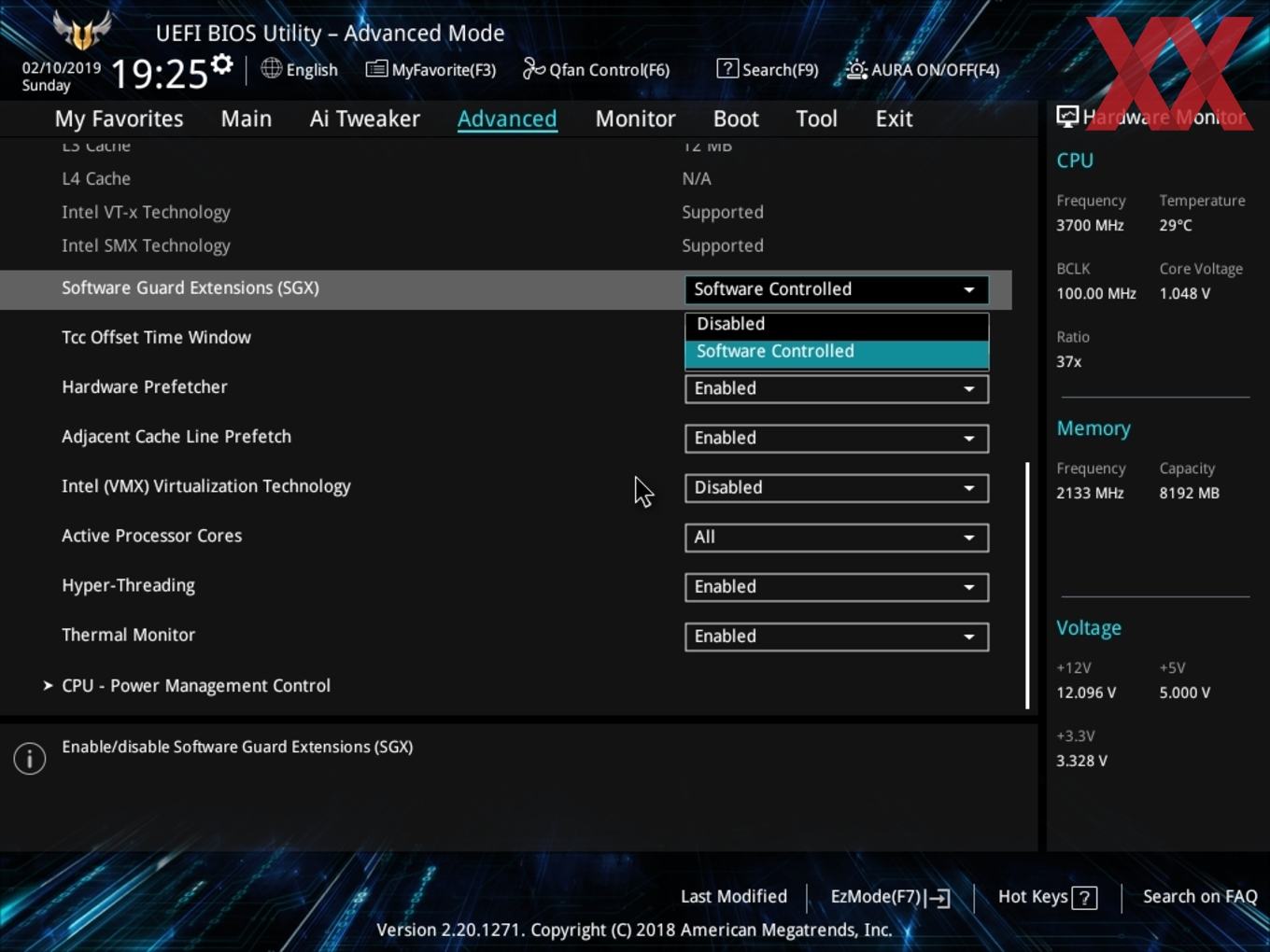
Task: Click the Hot Keys question mark icon
Action: (1084, 898)
